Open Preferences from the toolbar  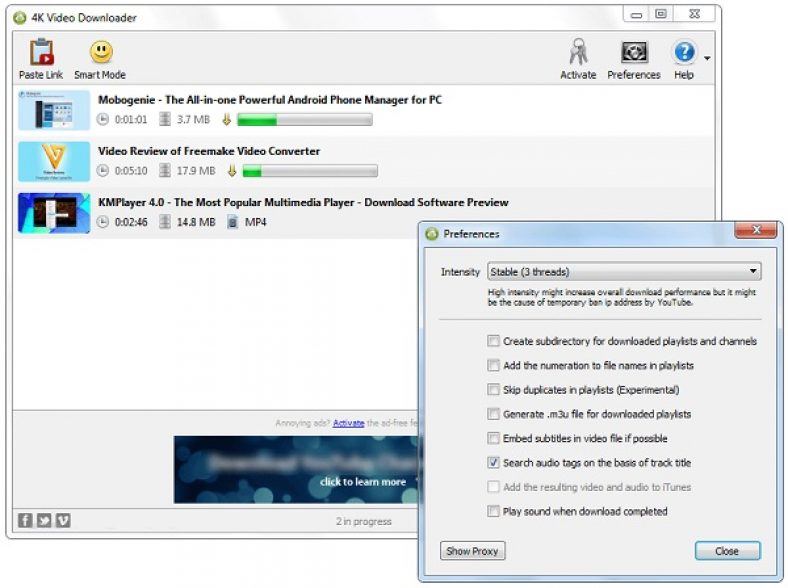[634, 52]
